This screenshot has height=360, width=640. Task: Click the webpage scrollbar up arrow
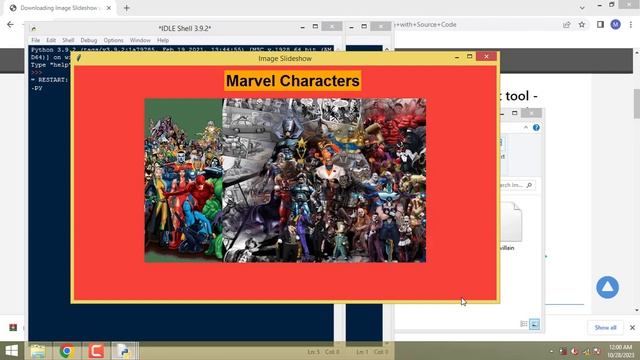point(636,52)
